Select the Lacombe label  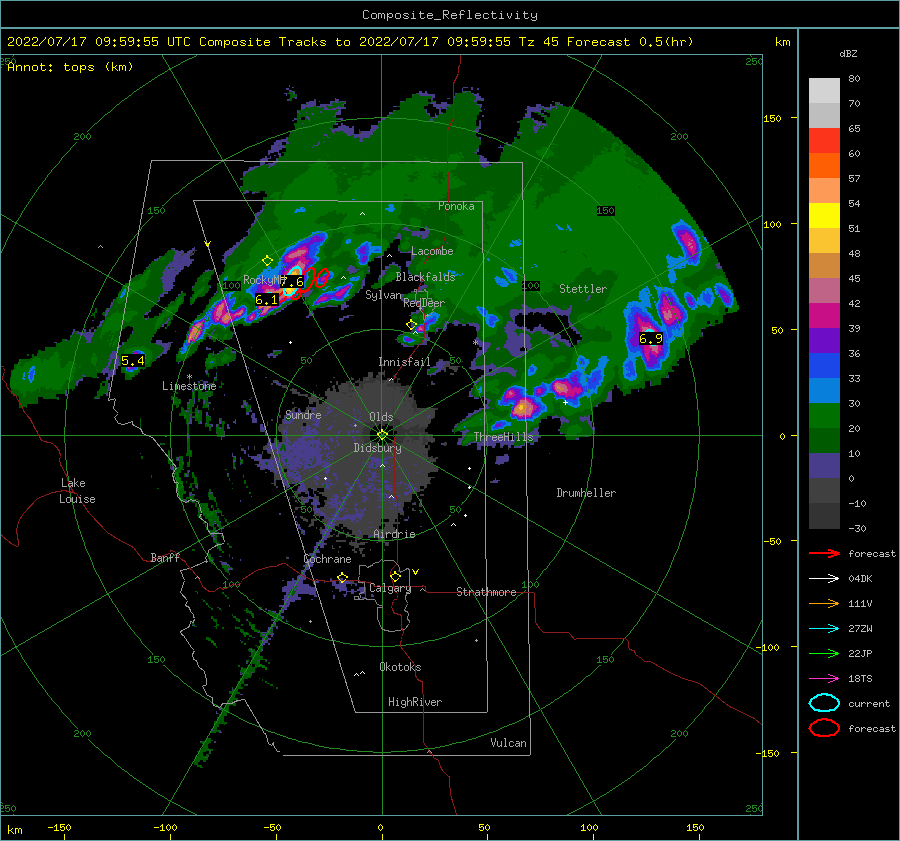[x=432, y=251]
